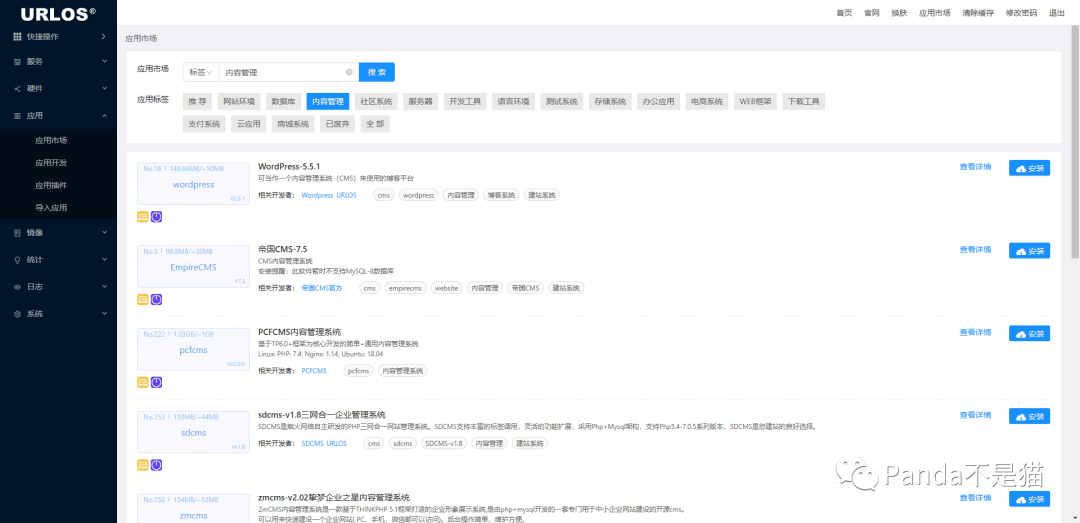This screenshot has height=523, width=1080.
Task: Open 导入应用 in the sidebar
Action: [51, 207]
